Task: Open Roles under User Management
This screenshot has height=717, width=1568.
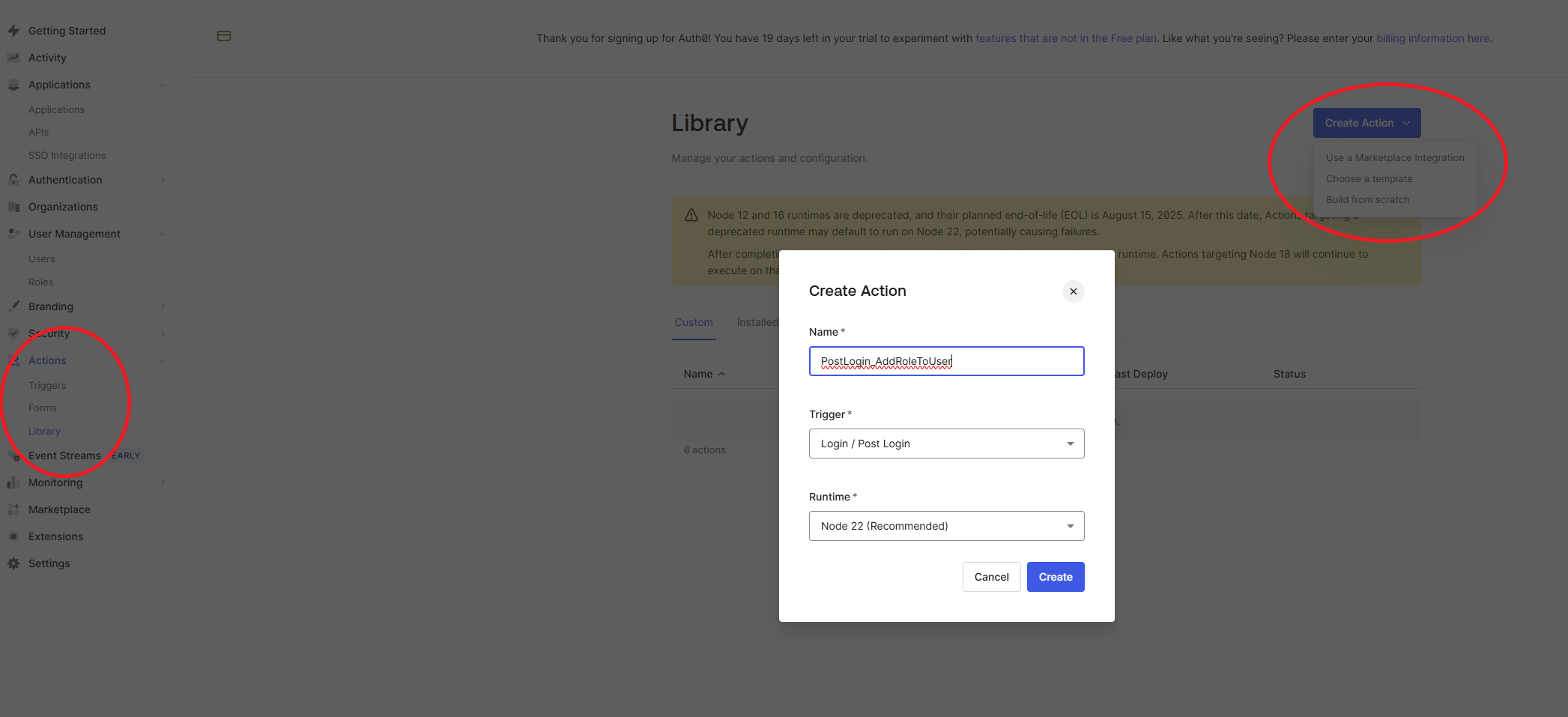Action: tap(40, 282)
